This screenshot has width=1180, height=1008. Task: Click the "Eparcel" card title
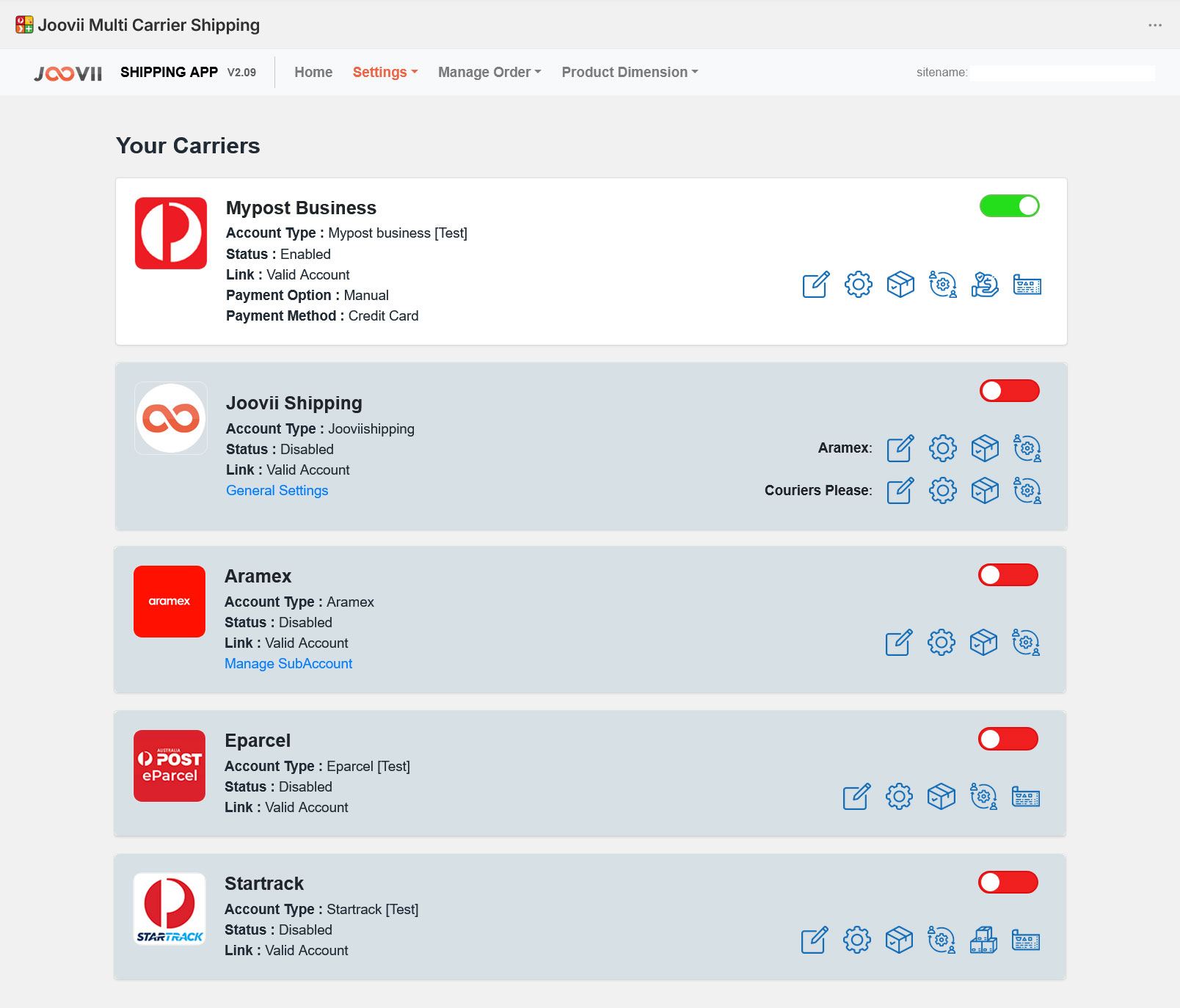click(258, 740)
